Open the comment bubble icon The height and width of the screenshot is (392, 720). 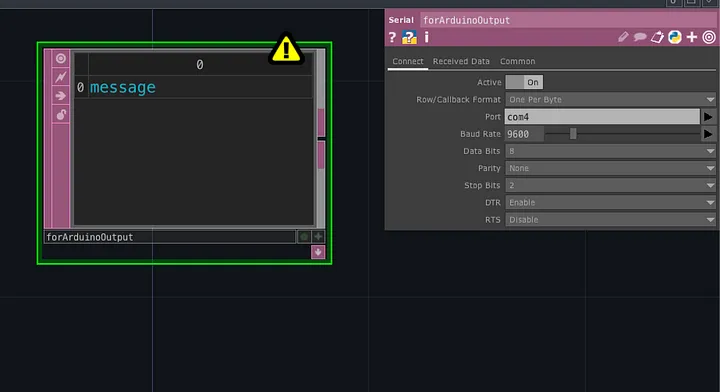pos(640,37)
